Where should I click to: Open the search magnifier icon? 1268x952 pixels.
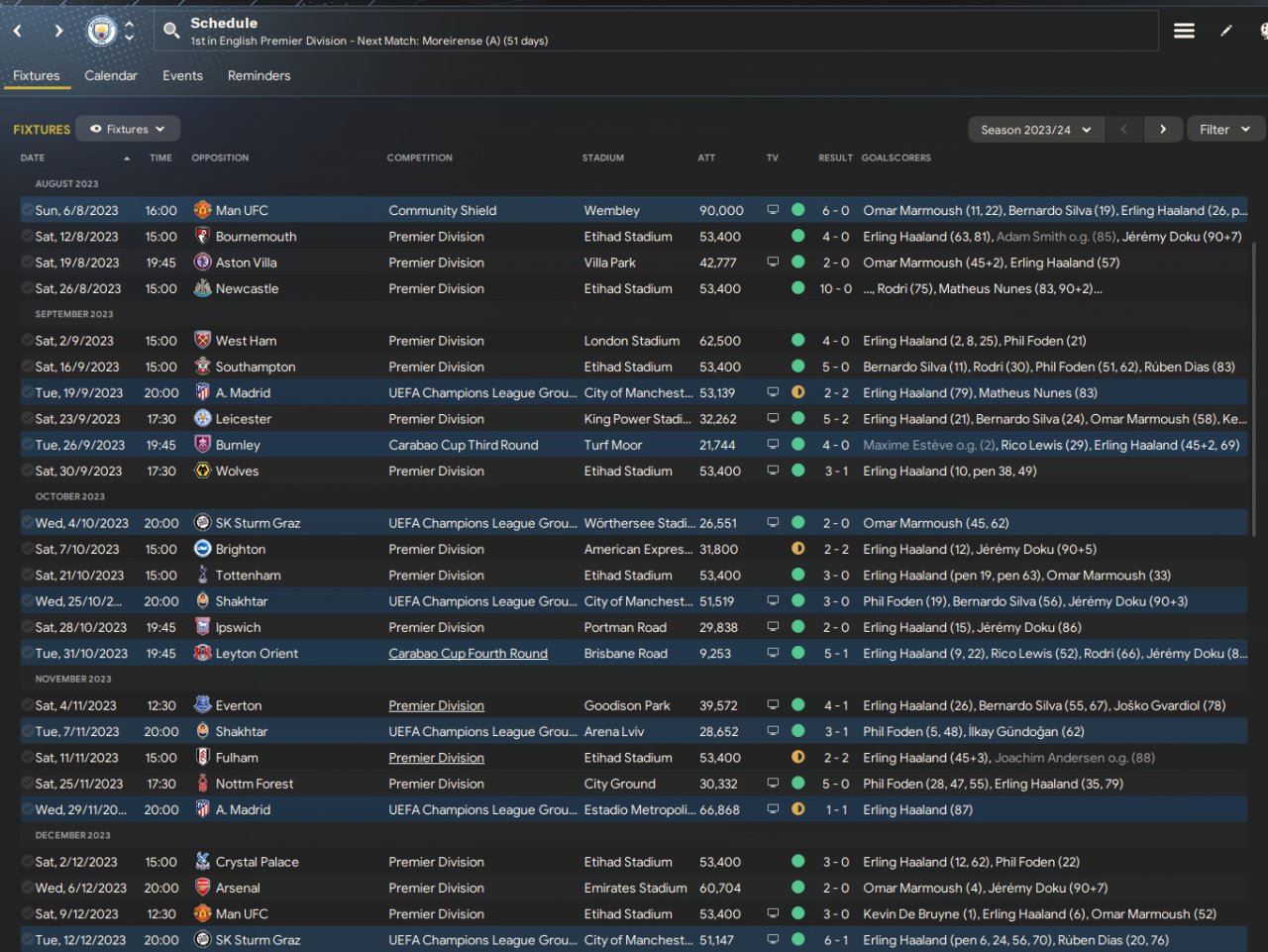point(171,31)
